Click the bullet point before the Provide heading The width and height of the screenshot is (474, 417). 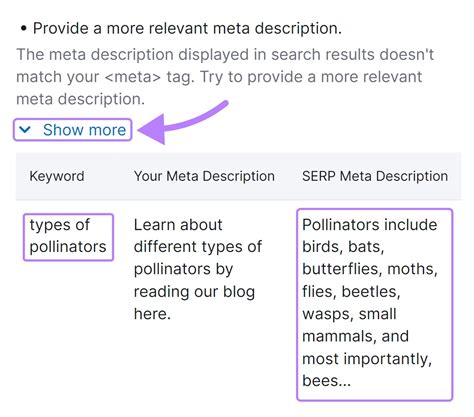[23, 29]
